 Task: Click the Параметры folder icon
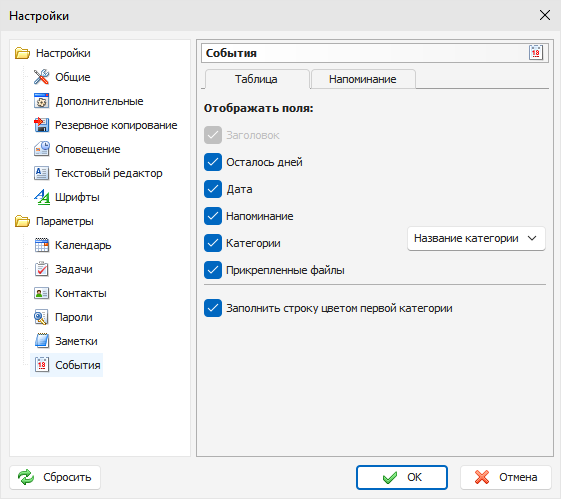(x=22, y=221)
